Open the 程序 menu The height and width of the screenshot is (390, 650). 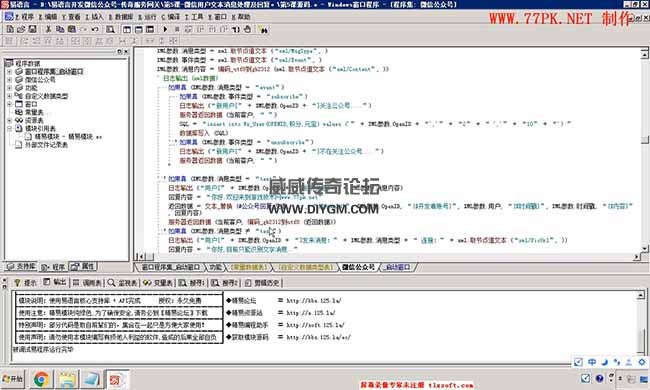(x=25, y=17)
